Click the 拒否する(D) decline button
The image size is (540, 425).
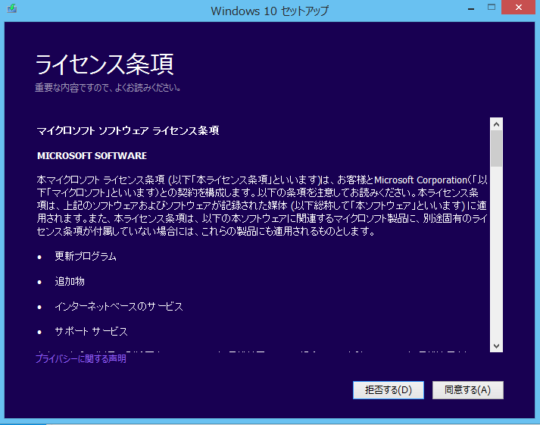click(388, 390)
